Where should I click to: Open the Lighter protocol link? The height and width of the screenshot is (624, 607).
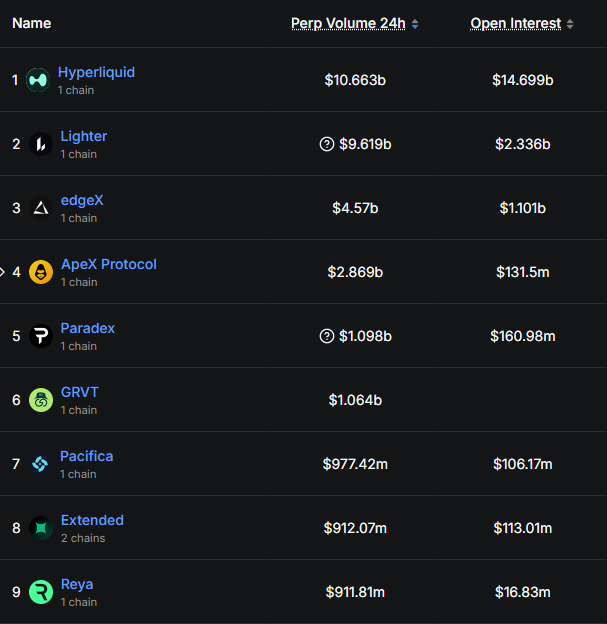[84, 136]
